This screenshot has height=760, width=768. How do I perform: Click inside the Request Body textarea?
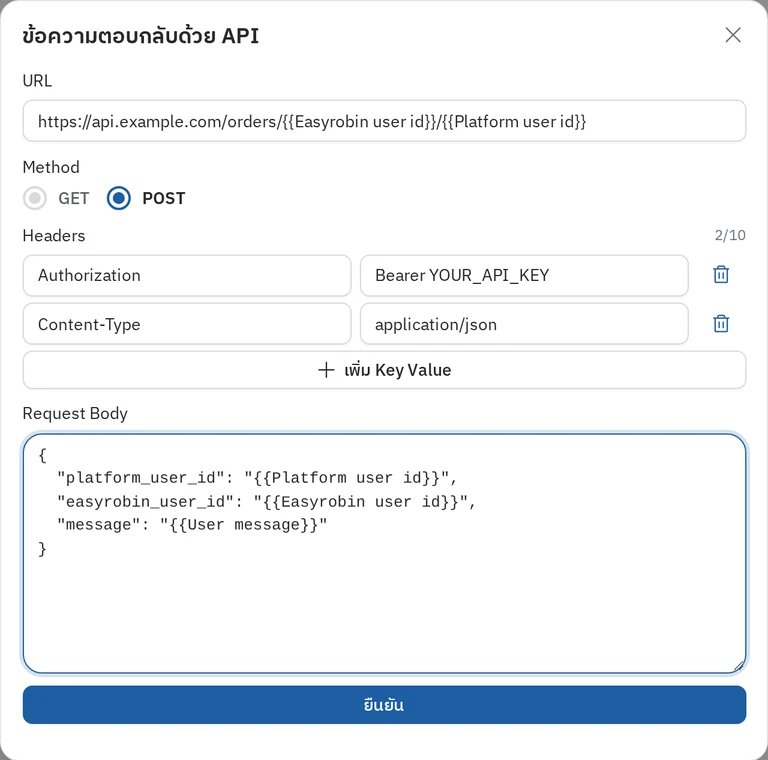(x=384, y=553)
